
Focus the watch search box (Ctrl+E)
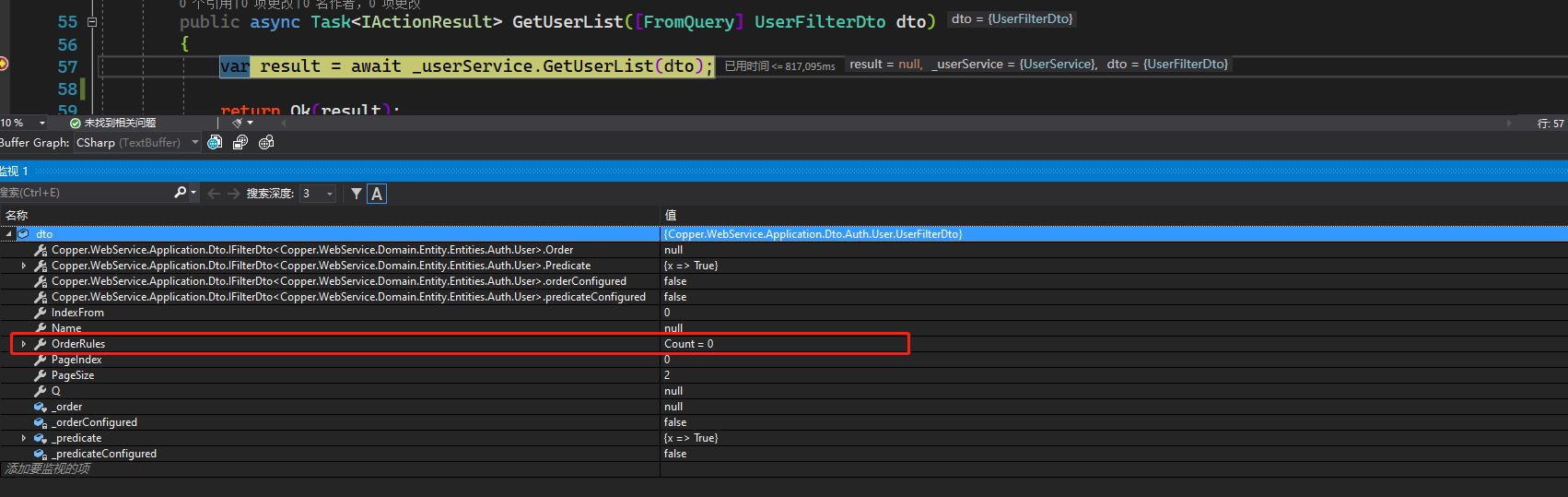(85, 193)
